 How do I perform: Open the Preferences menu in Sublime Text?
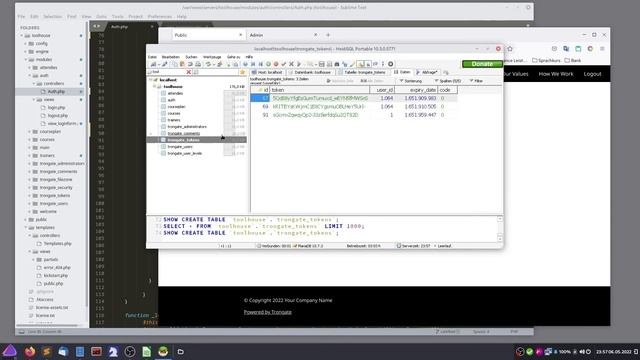pyautogui.click(x=160, y=17)
